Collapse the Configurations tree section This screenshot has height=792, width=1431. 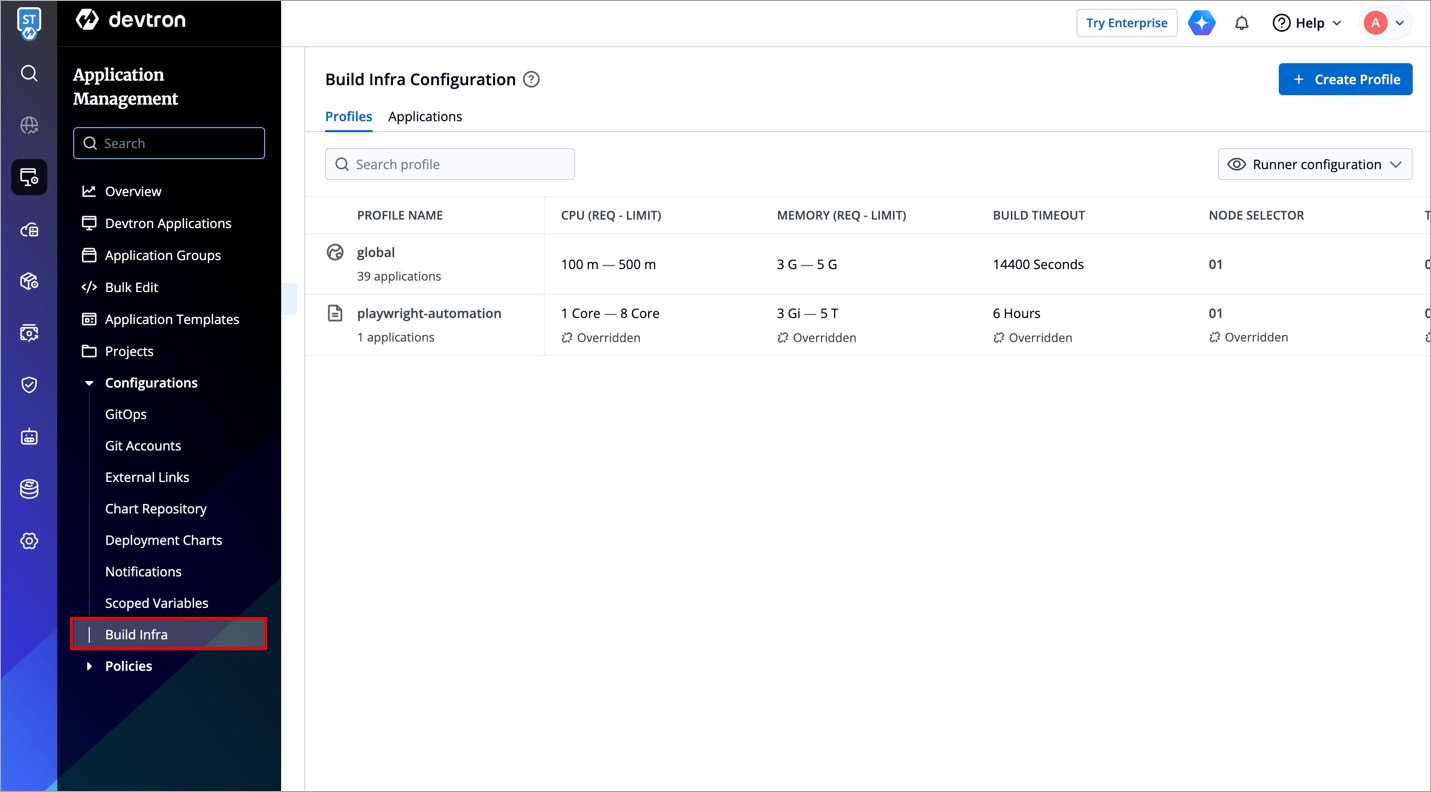[89, 383]
